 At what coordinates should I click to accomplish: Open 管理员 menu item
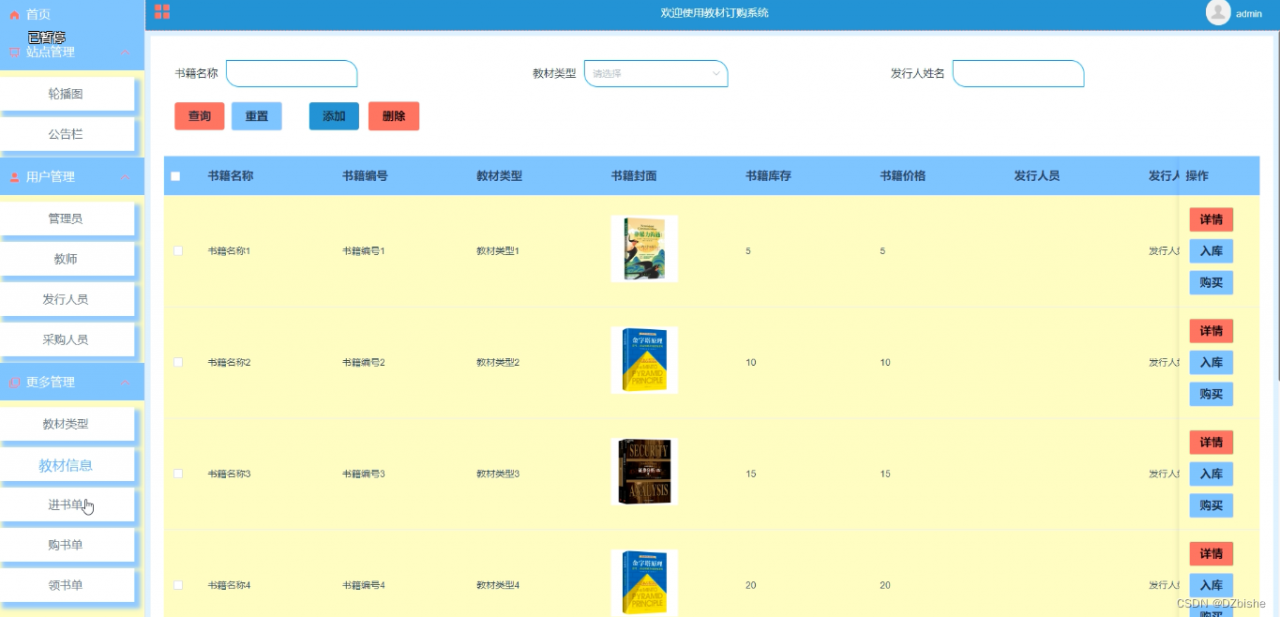pyautogui.click(x=66, y=218)
